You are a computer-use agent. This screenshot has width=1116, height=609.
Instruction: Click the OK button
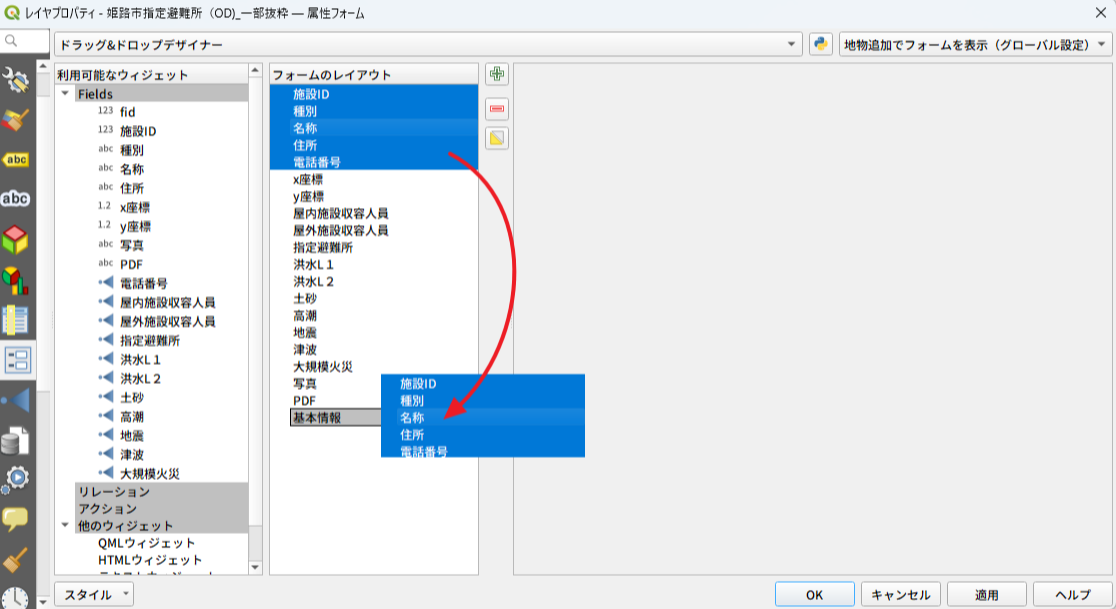814,594
